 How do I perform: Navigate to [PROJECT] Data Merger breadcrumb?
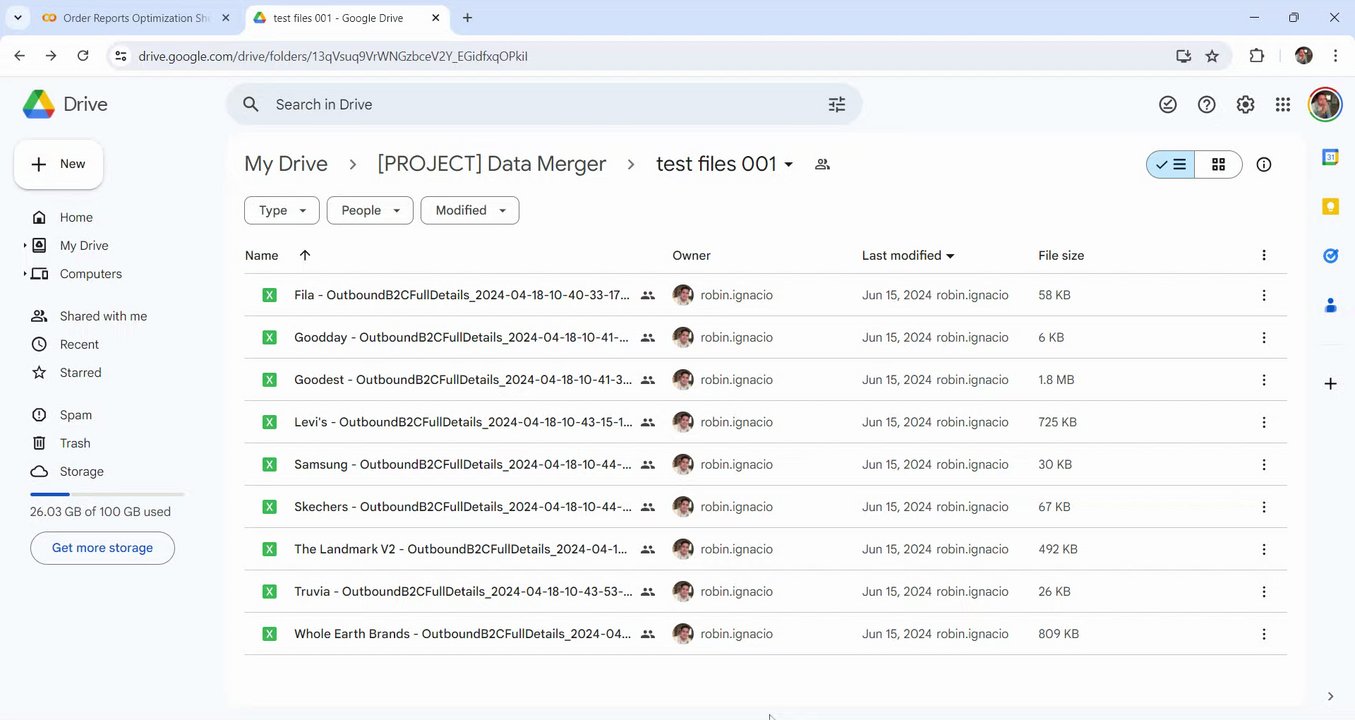pos(492,164)
